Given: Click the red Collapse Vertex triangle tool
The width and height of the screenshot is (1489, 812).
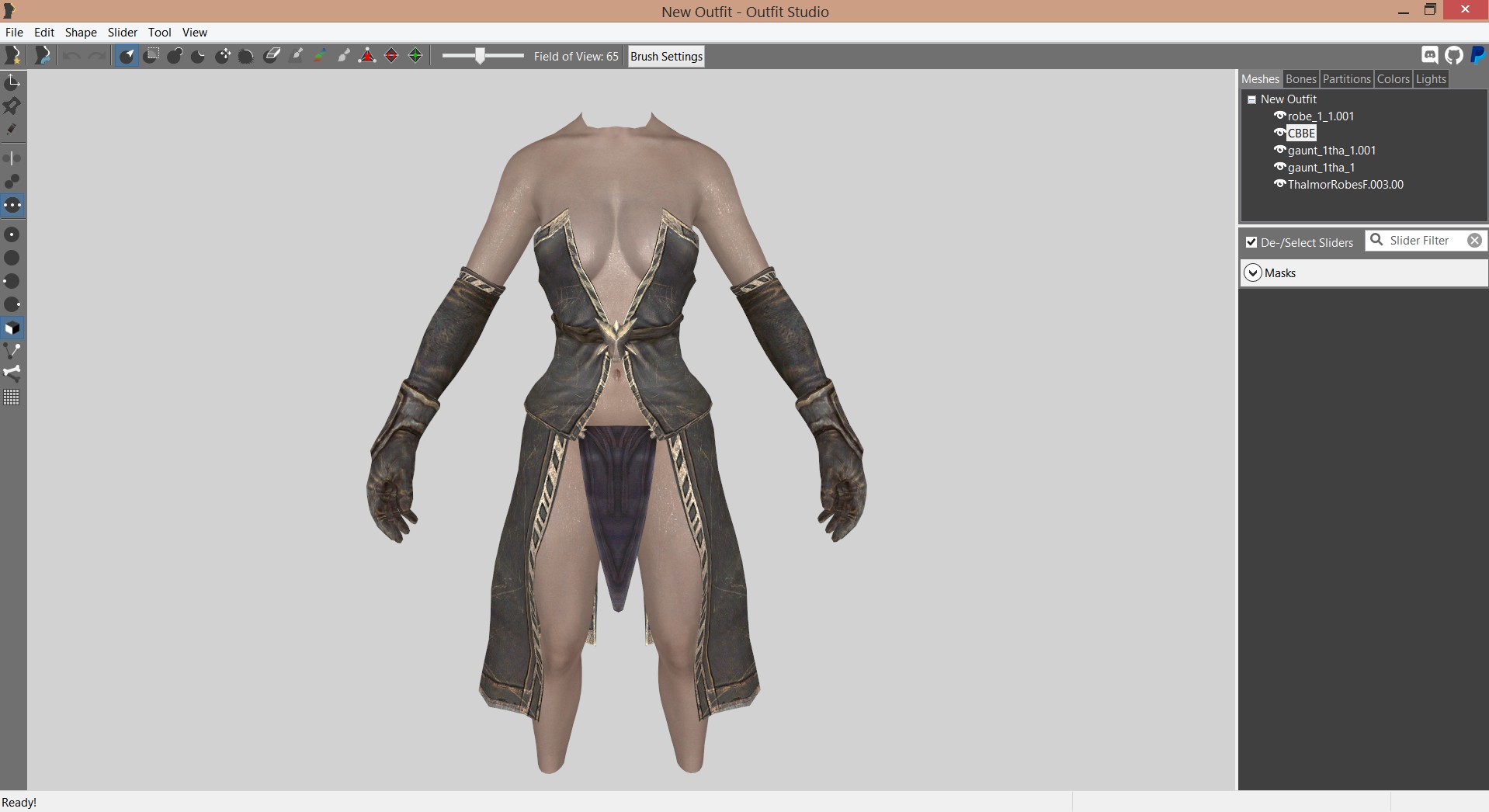Looking at the screenshot, I should [x=368, y=56].
